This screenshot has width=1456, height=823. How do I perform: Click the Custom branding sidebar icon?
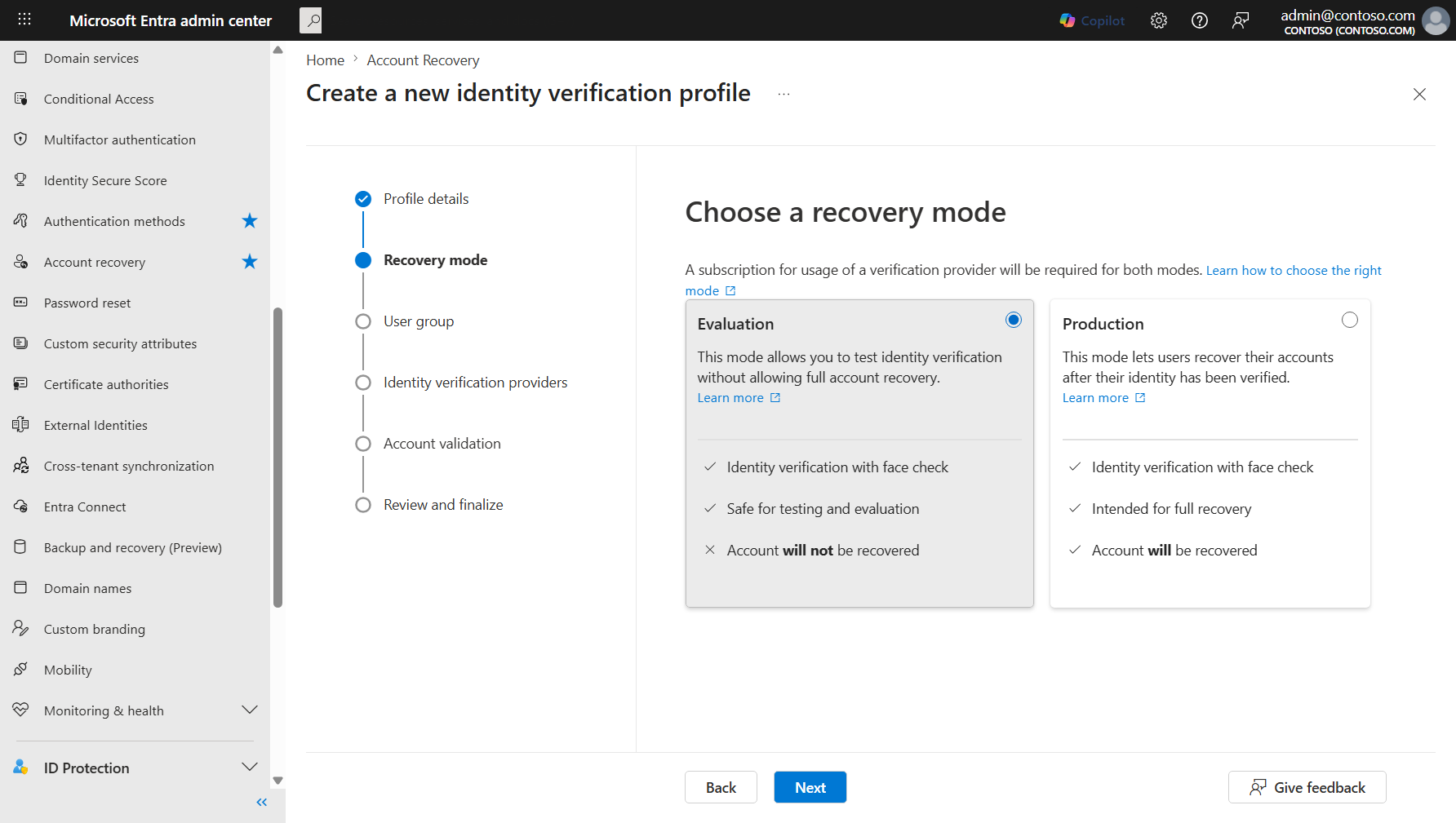(21, 629)
